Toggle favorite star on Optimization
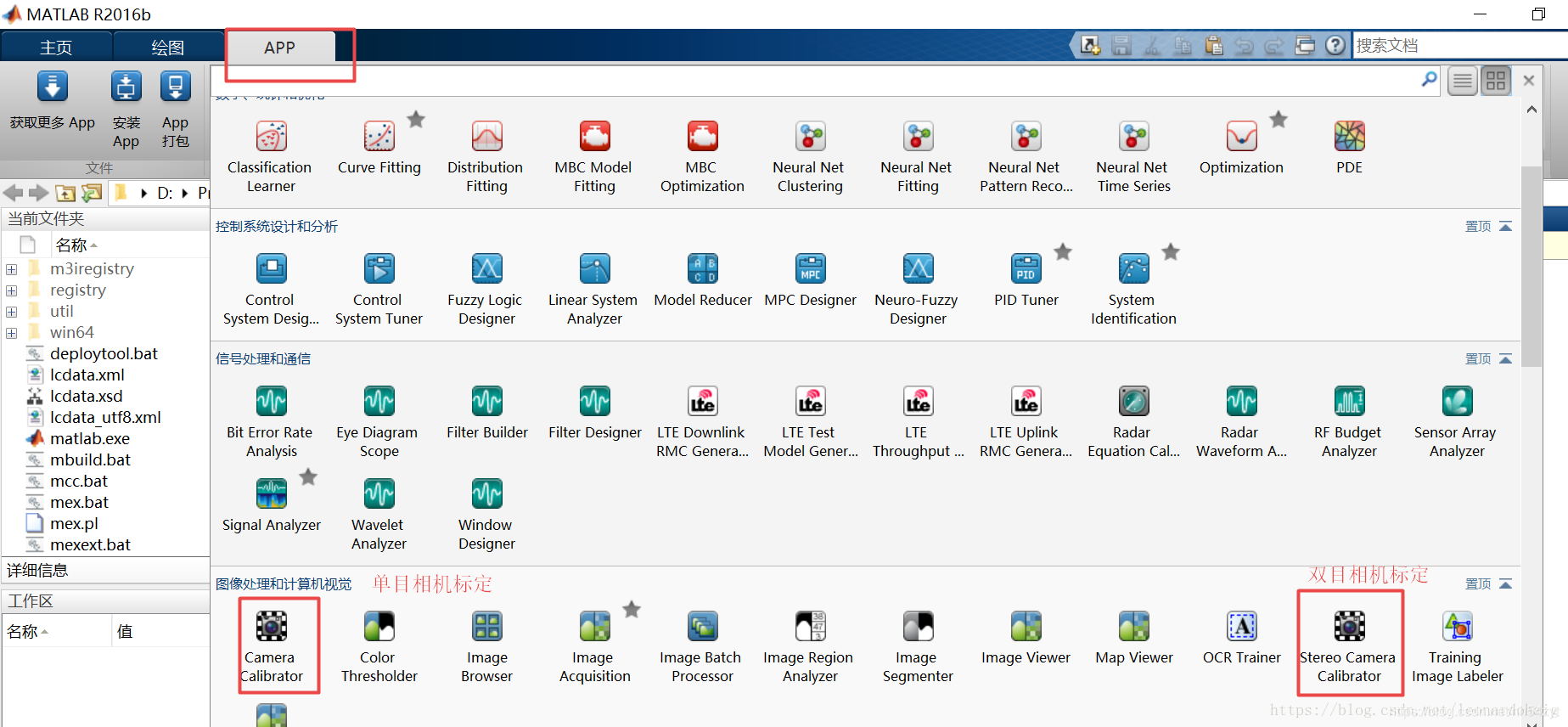1568x727 pixels. 1279,120
